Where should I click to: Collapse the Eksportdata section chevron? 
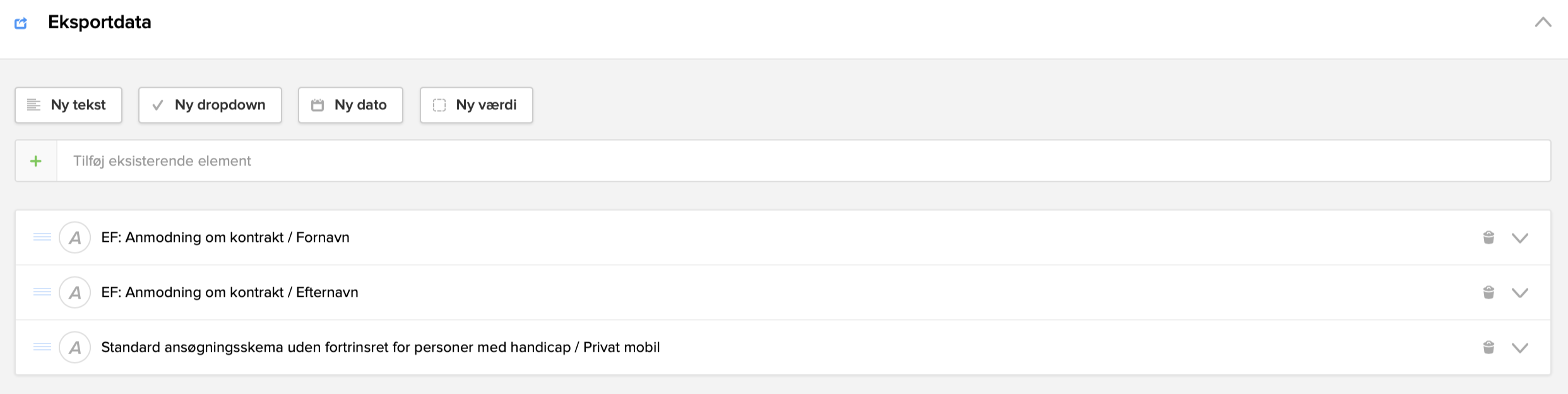1543,23
